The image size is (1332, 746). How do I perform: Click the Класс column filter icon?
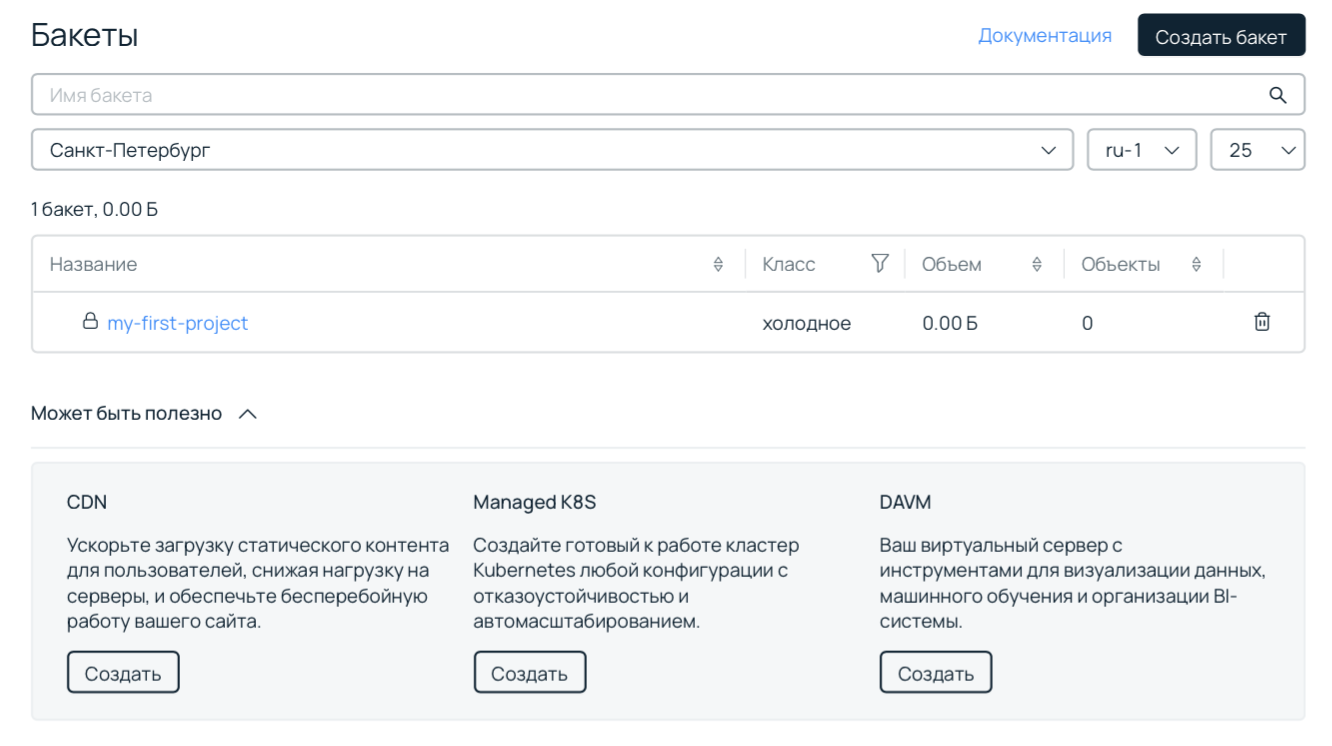pyautogui.click(x=879, y=264)
